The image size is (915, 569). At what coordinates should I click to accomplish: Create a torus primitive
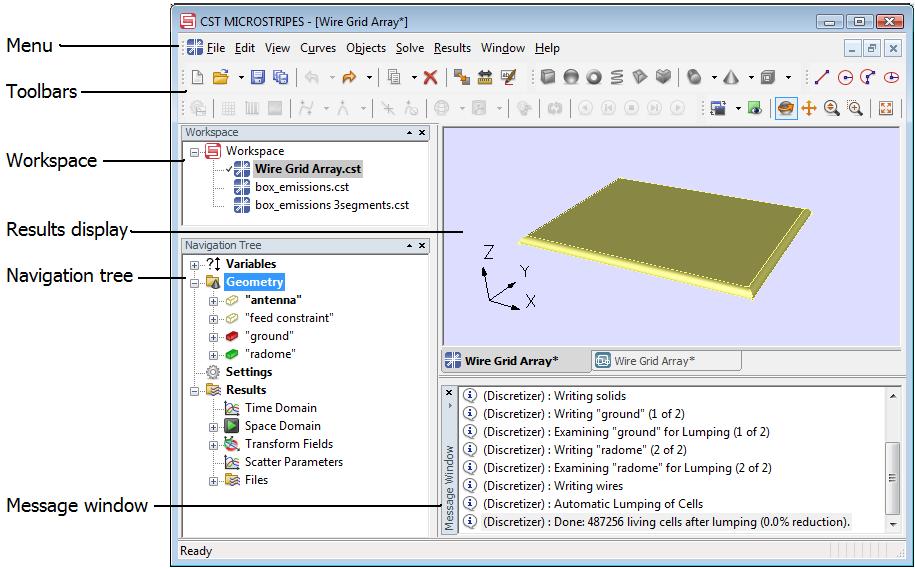tap(594, 77)
